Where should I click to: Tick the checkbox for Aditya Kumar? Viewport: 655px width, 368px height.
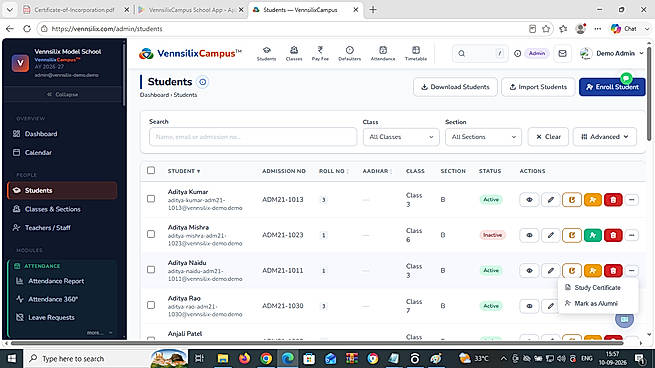151,199
